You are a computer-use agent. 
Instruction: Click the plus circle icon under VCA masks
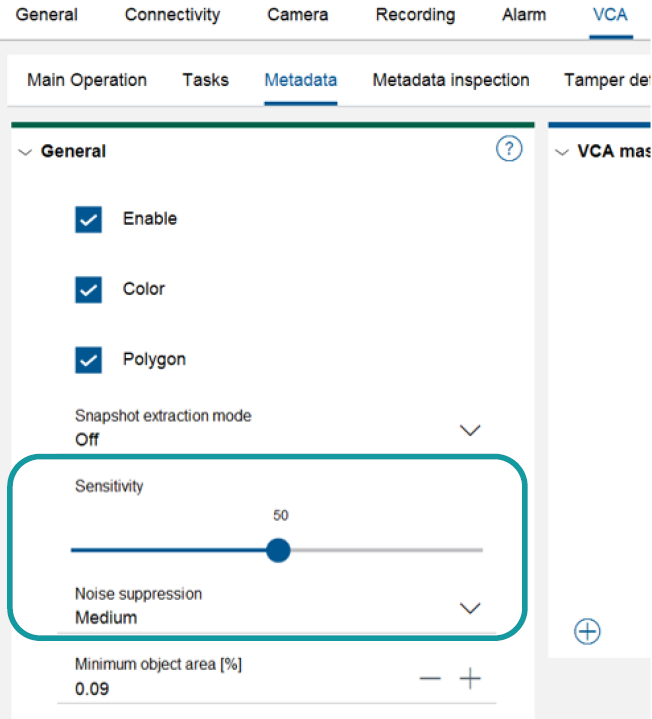click(x=588, y=631)
